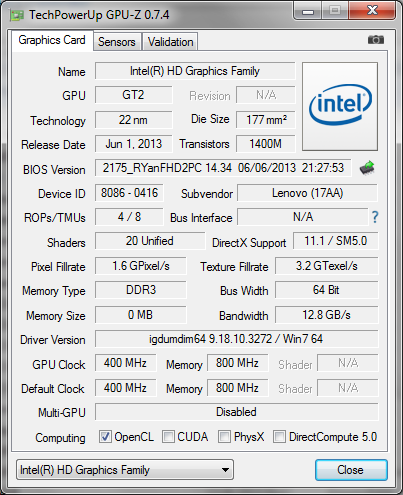403x495 pixels.
Task: Click the camera screenshot icon
Action: tap(376, 40)
